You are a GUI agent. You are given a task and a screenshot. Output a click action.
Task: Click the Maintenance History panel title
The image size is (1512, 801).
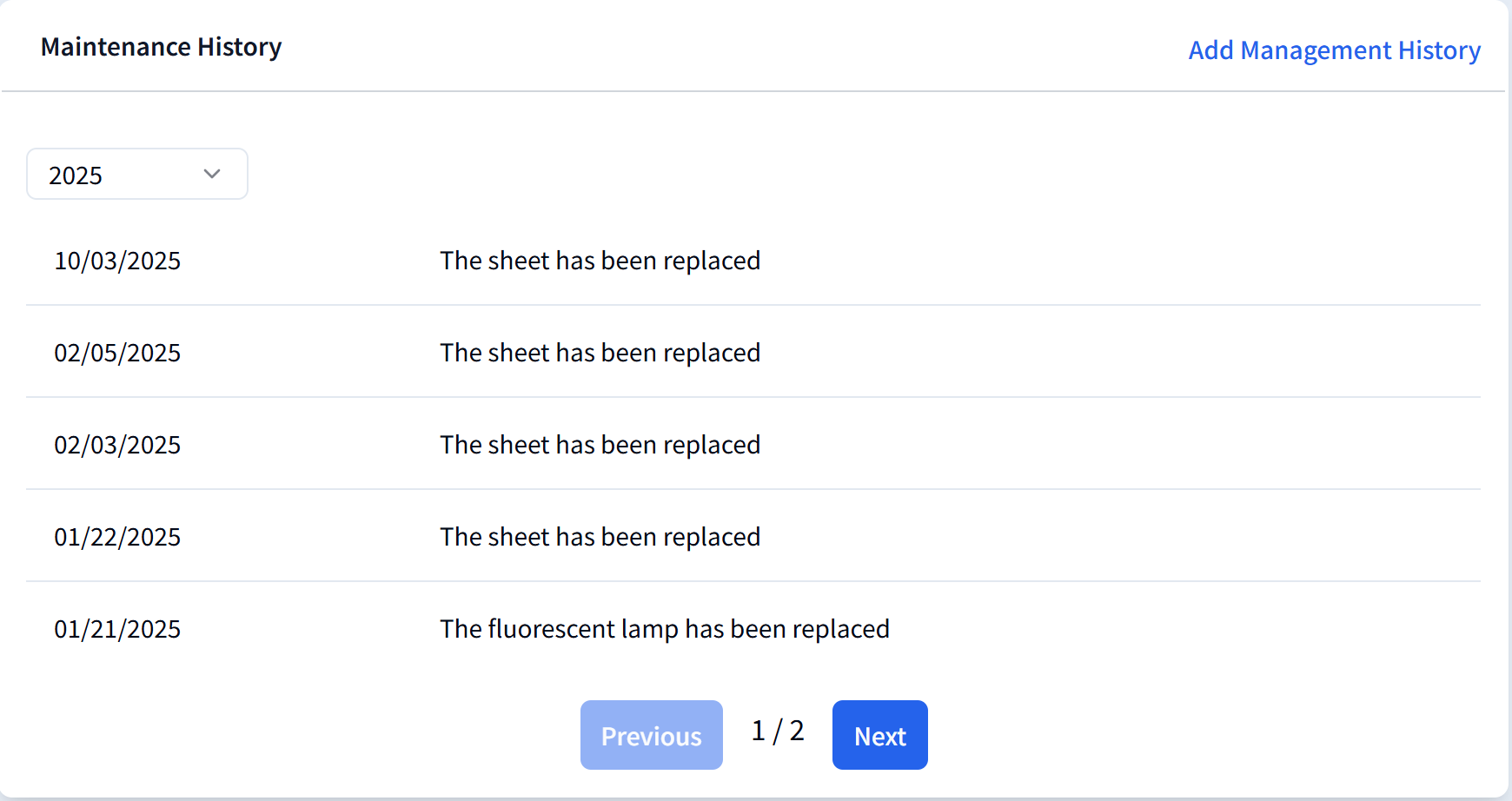(161, 47)
